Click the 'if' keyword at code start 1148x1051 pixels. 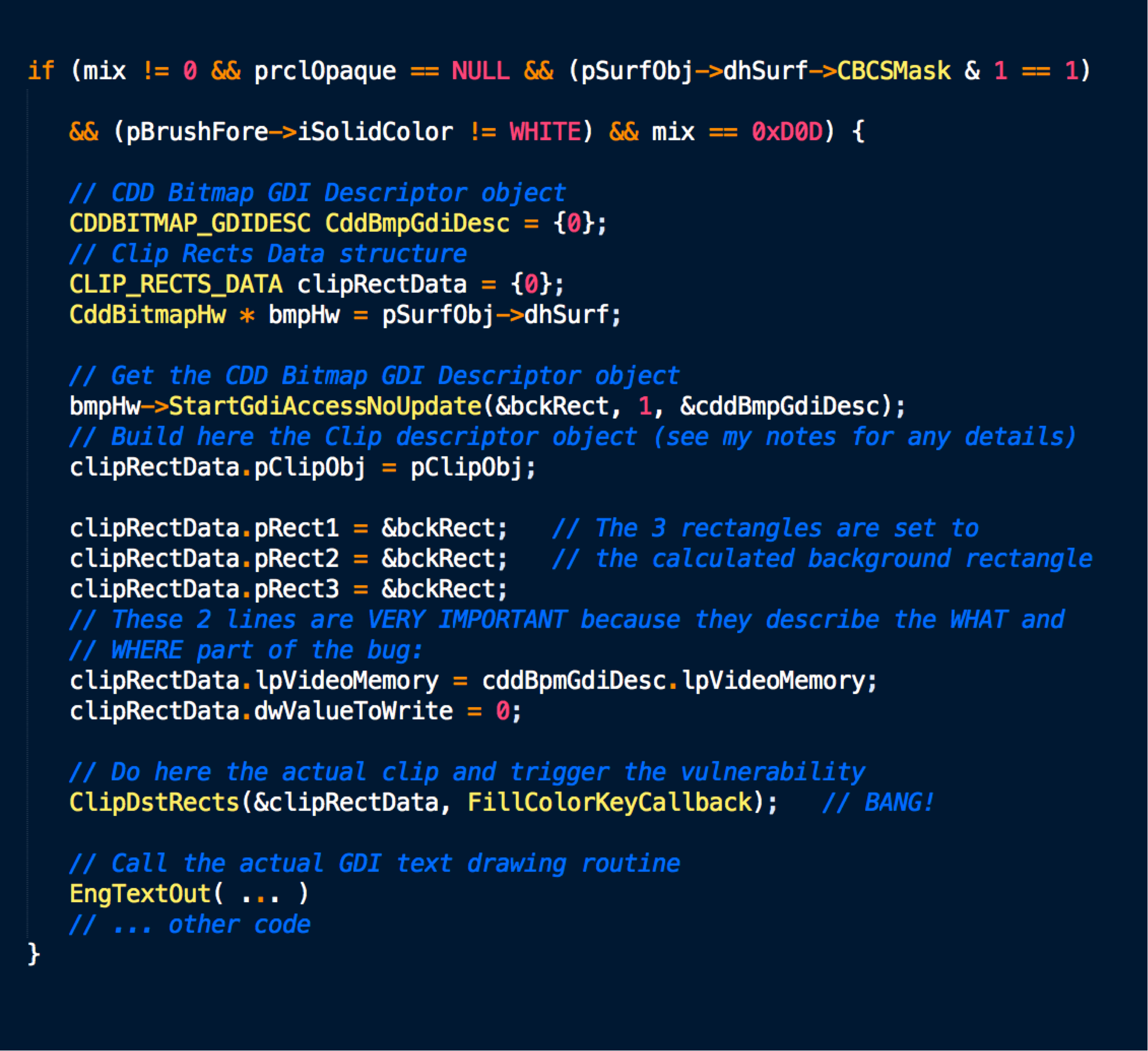(40, 71)
